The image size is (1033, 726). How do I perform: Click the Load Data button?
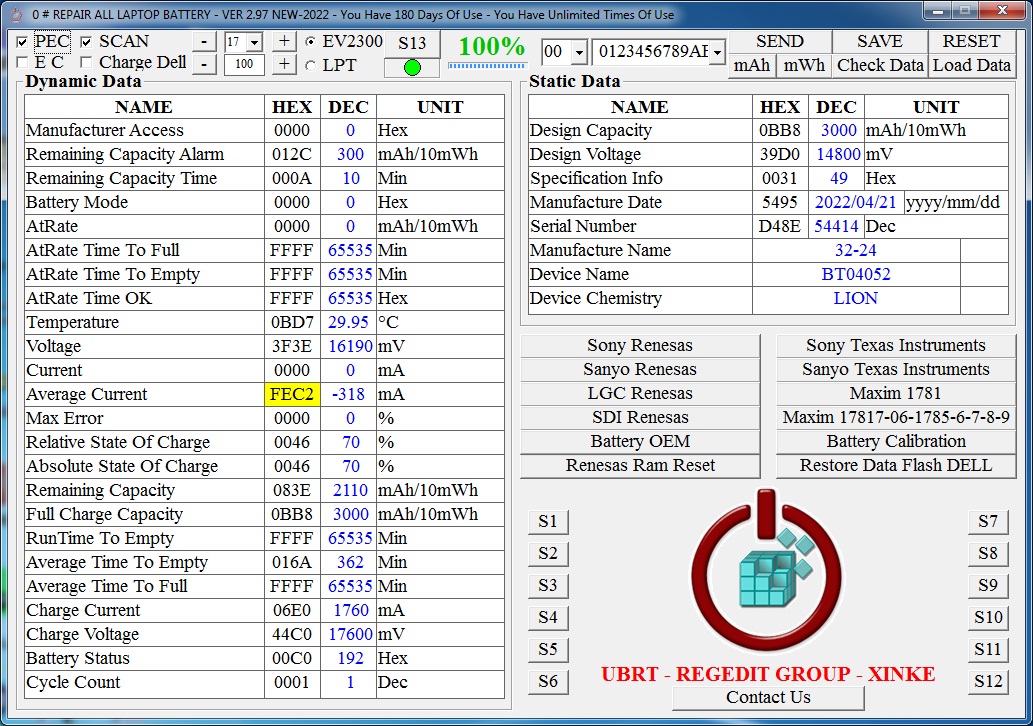(971, 65)
